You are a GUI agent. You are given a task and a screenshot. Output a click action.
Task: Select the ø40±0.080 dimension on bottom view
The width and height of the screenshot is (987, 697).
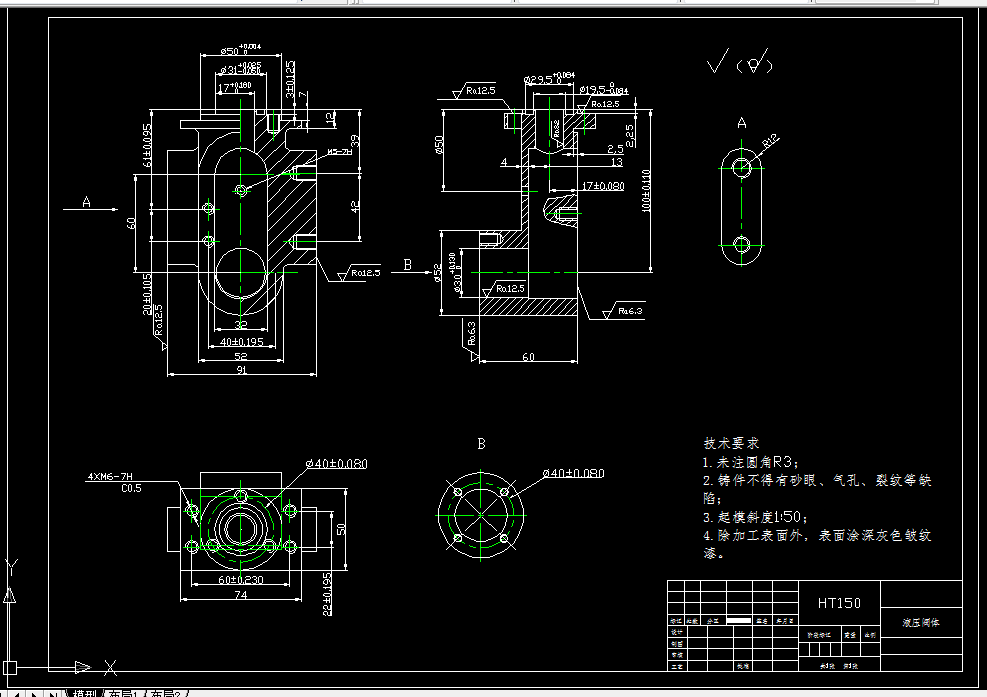coord(335,464)
